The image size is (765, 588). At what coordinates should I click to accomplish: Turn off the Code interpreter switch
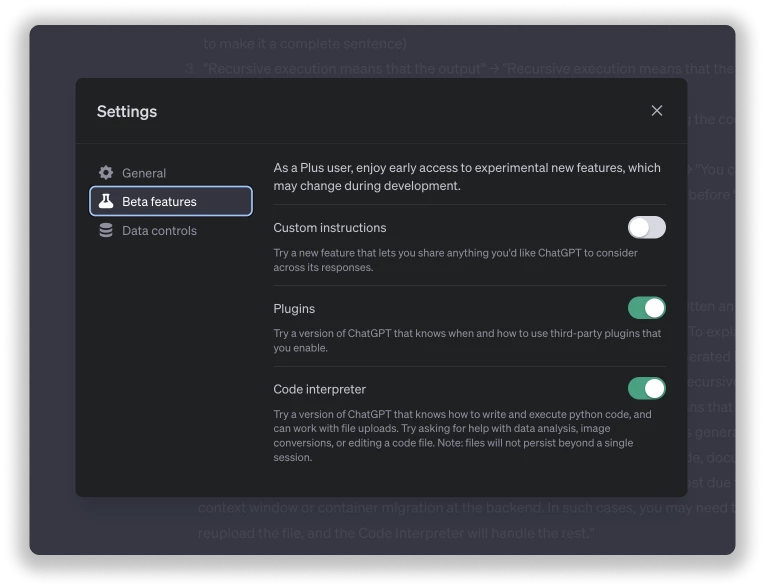(x=646, y=388)
